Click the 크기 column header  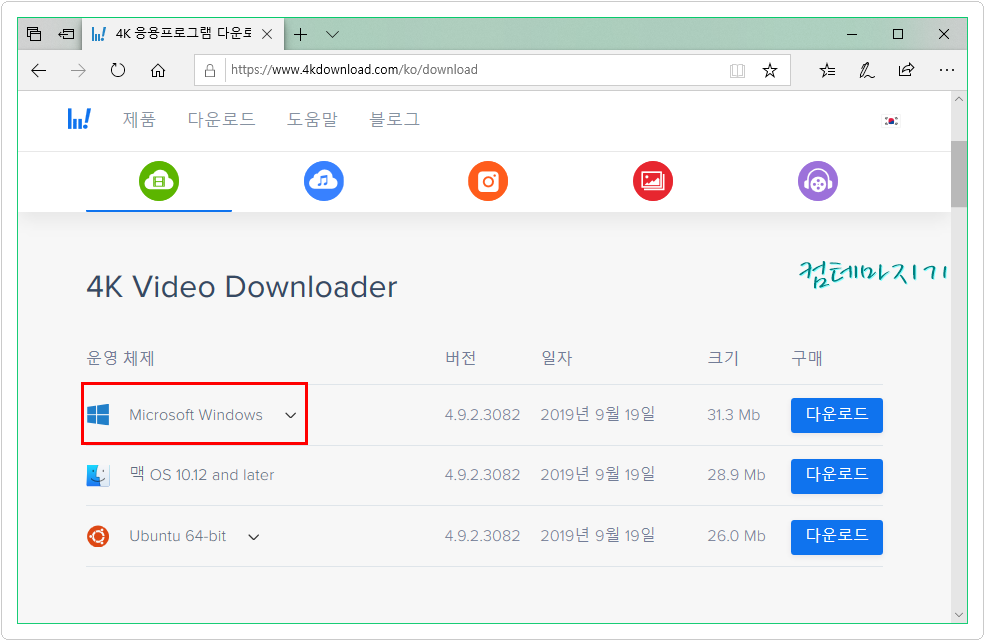pos(723,358)
